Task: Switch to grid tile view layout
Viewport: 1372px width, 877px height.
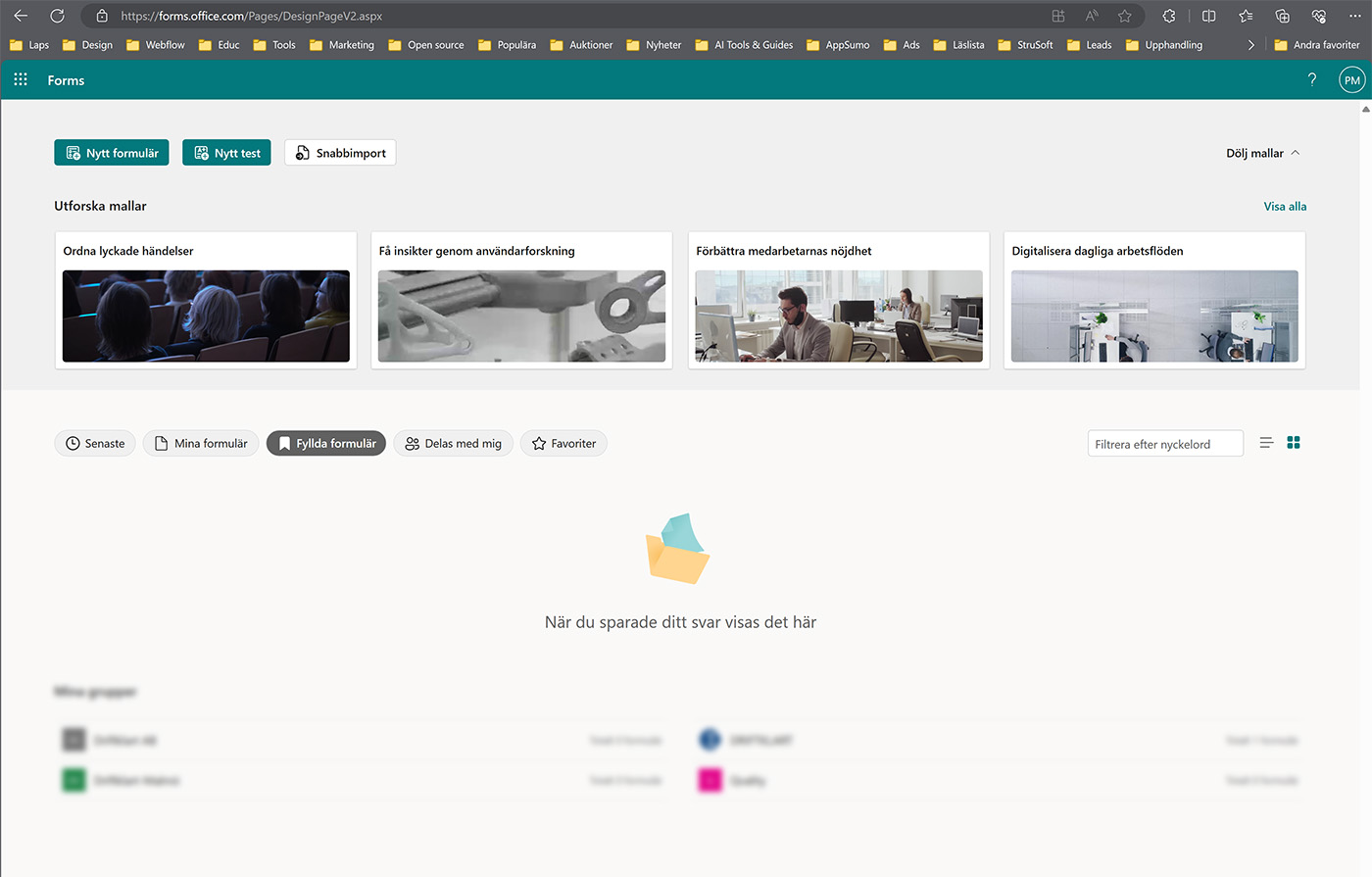Action: (1294, 443)
